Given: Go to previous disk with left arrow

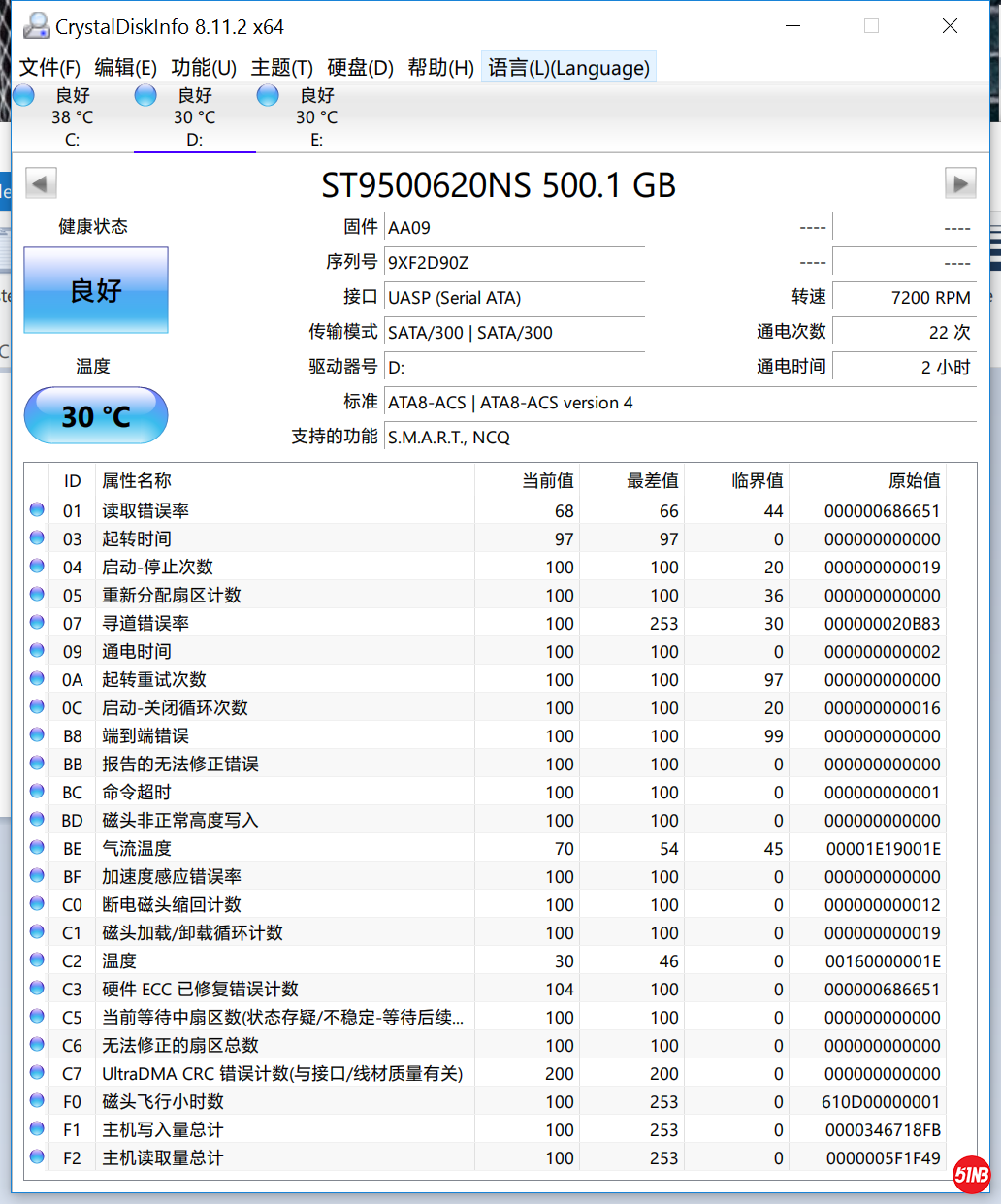Looking at the screenshot, I should (41, 182).
